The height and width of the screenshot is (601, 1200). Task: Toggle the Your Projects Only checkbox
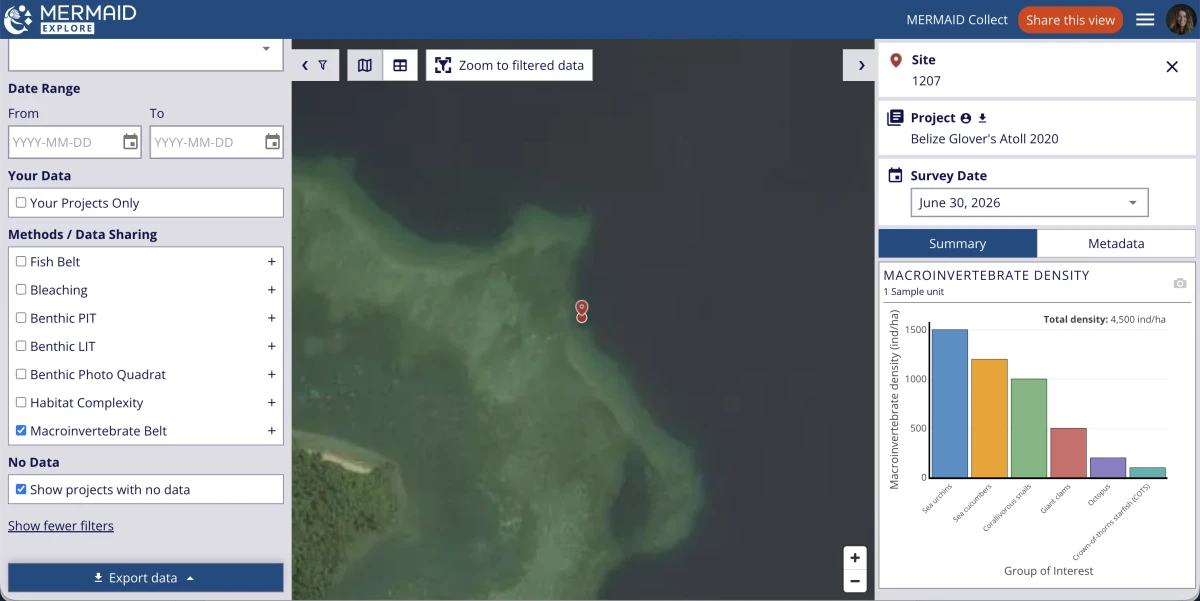click(x=21, y=203)
